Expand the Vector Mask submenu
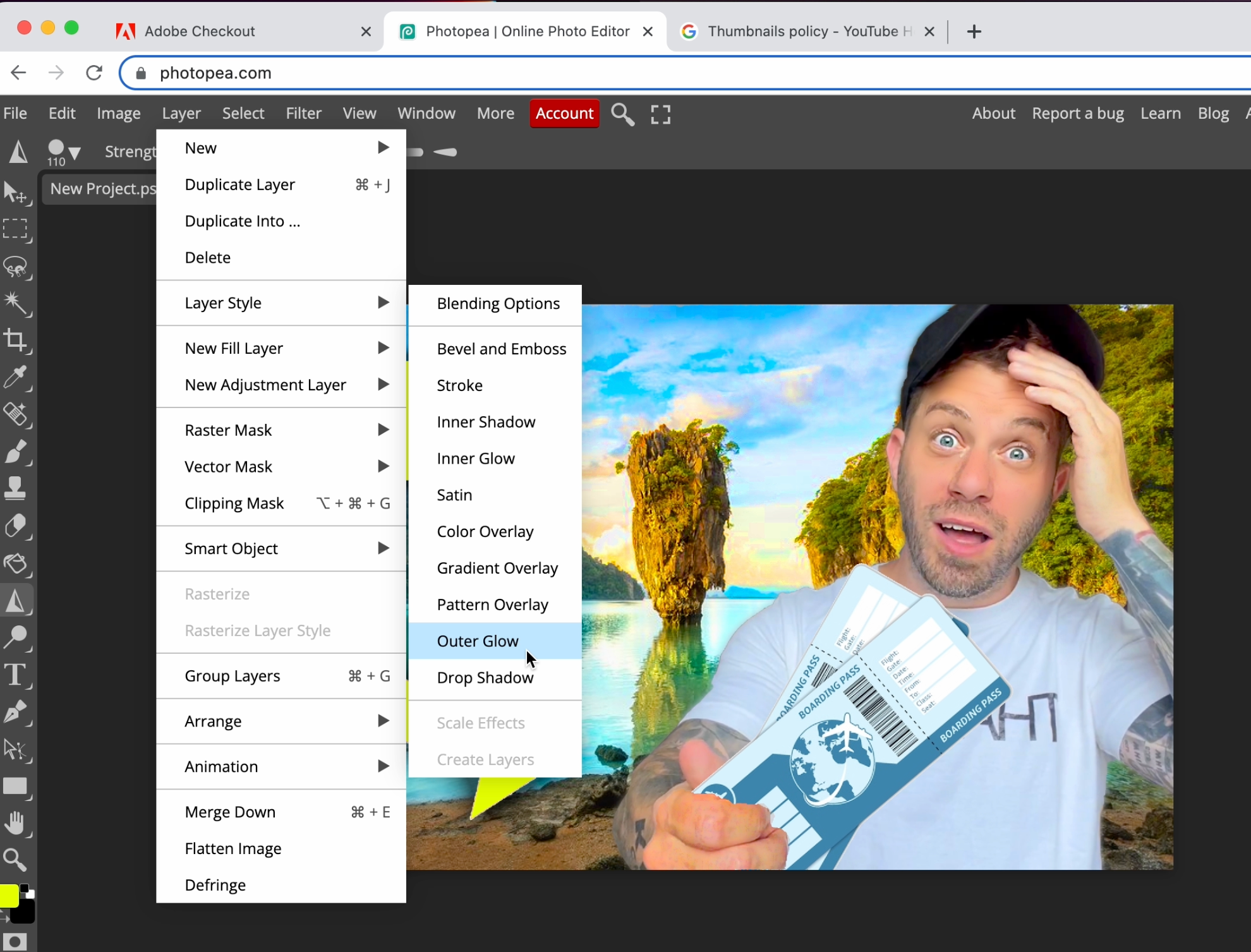 (x=281, y=467)
